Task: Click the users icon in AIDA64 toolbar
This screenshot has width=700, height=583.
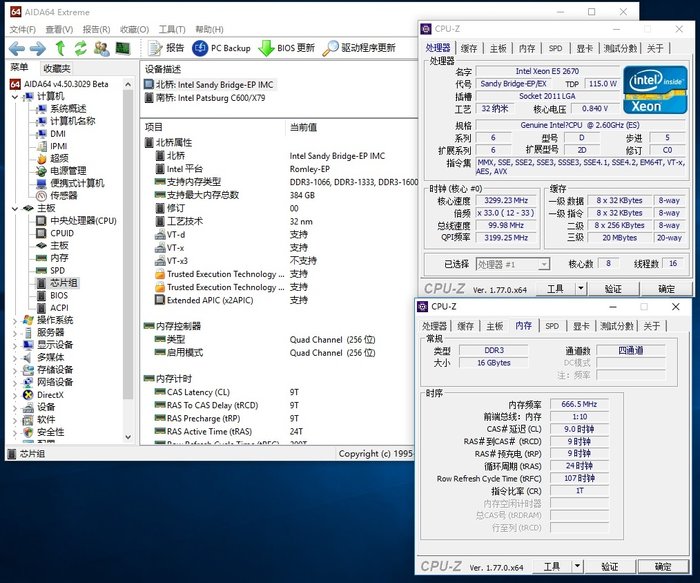Action: [102, 48]
